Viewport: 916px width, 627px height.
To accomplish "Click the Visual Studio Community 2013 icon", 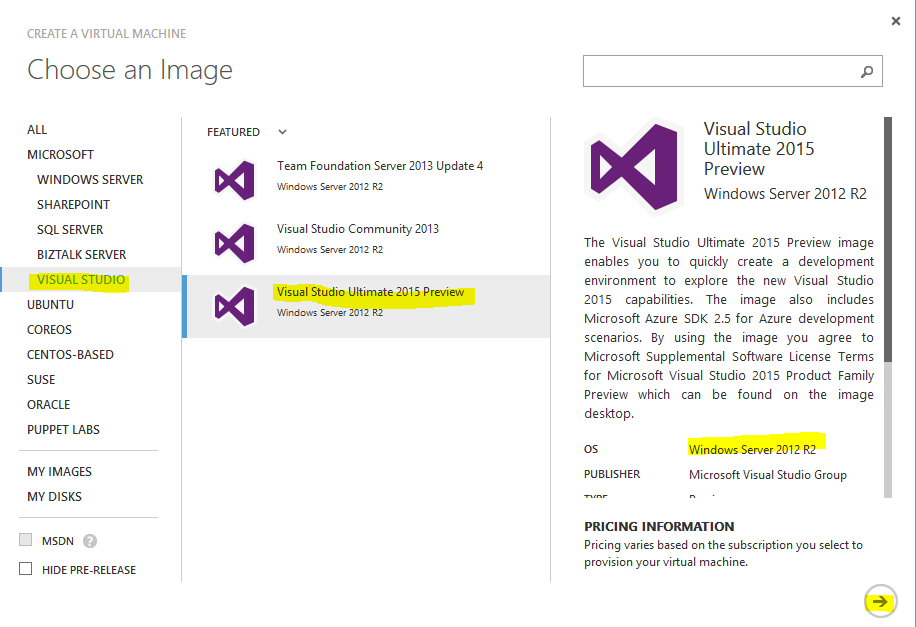I will (234, 243).
